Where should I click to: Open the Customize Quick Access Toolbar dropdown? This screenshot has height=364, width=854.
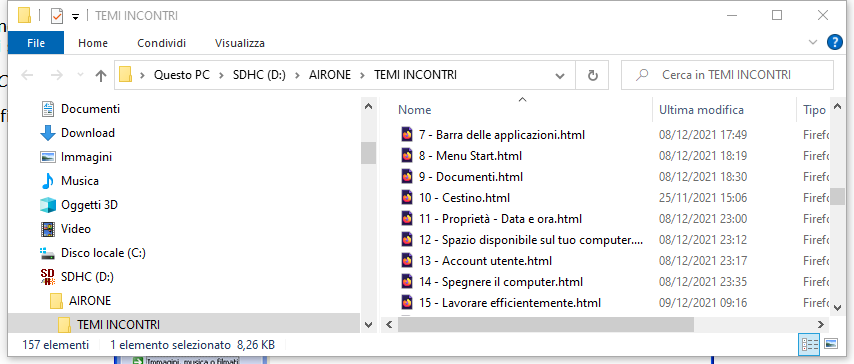tap(76, 17)
